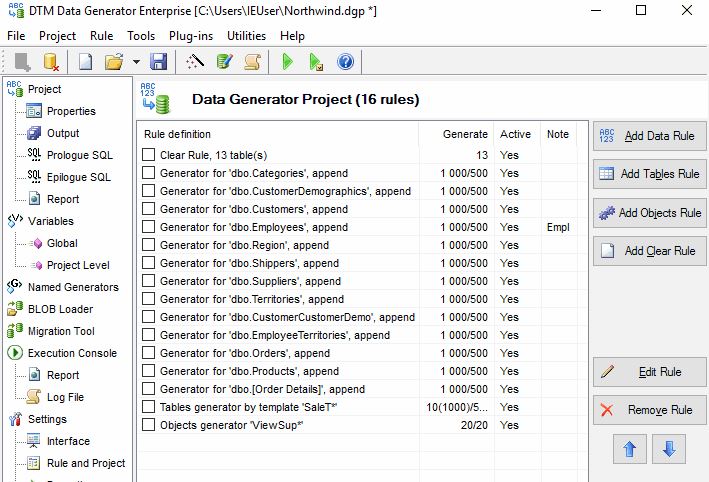Click the Rule definition column header
This screenshot has width=709, height=482.
click(x=278, y=134)
